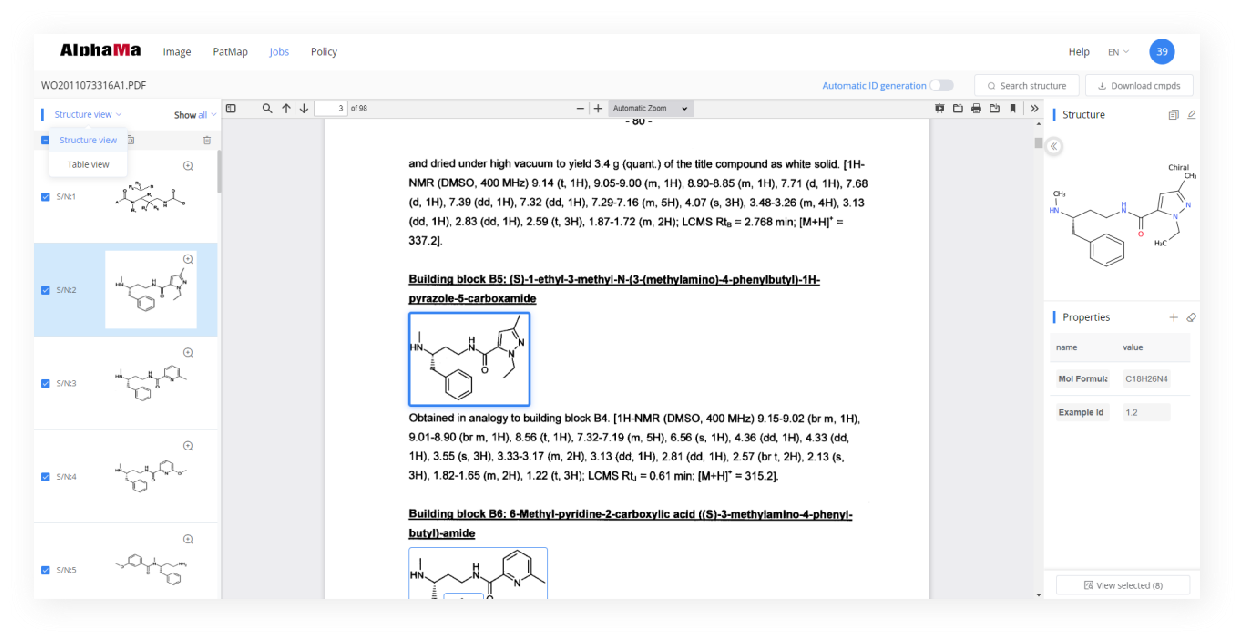The width and height of the screenshot is (1244, 642).
Task: Open the PatMap tab
Action: (230, 52)
